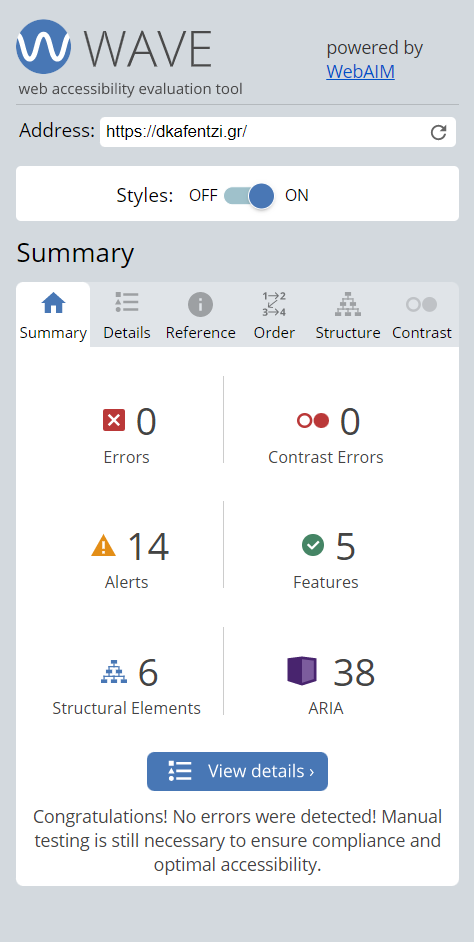
Task: Click the Contrast Errors circles icon
Action: (313, 420)
